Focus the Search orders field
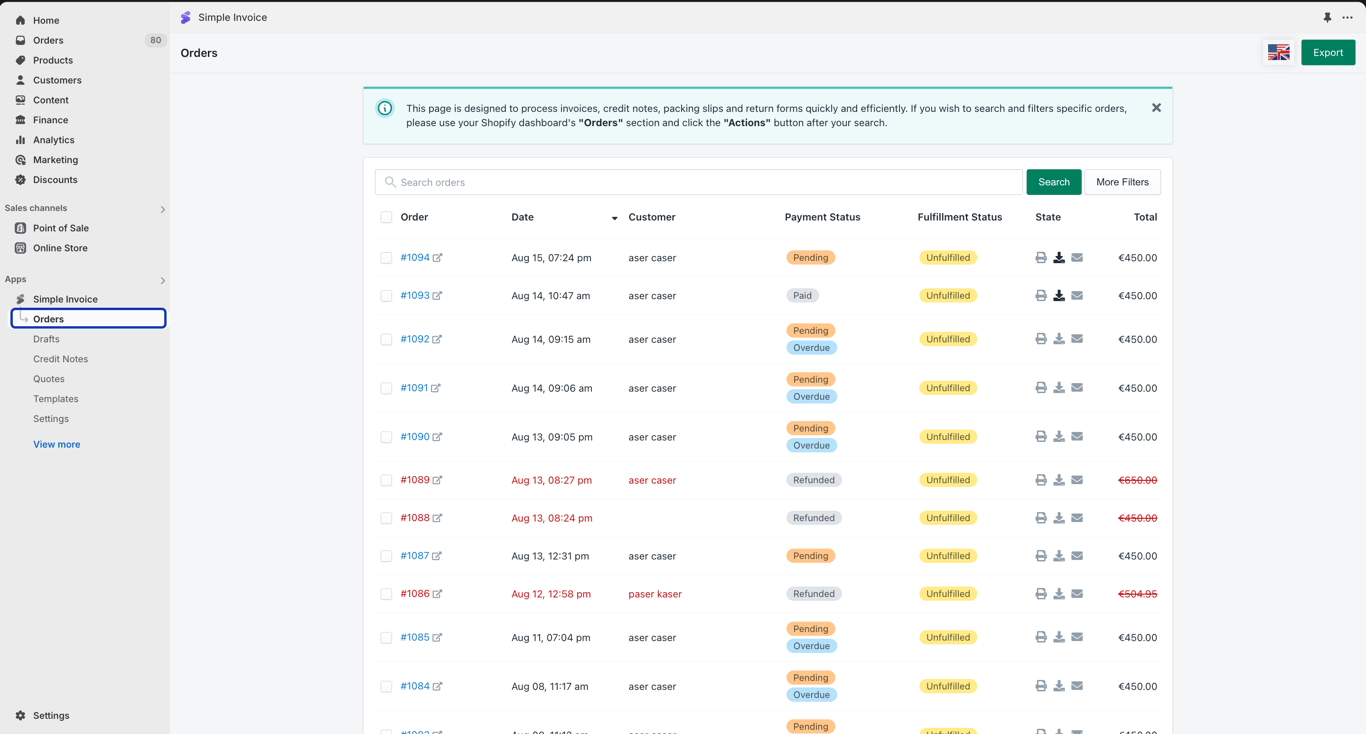 (x=699, y=182)
